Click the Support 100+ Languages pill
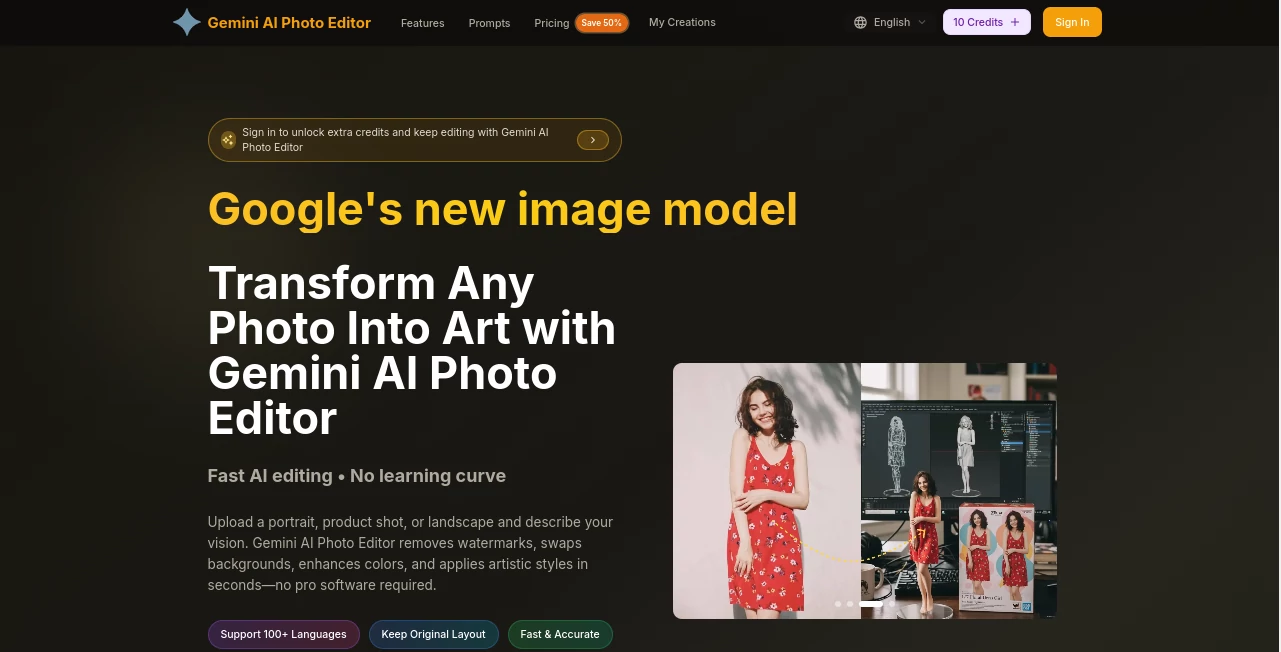Image resolution: width=1281 pixels, height=652 pixels. [283, 634]
